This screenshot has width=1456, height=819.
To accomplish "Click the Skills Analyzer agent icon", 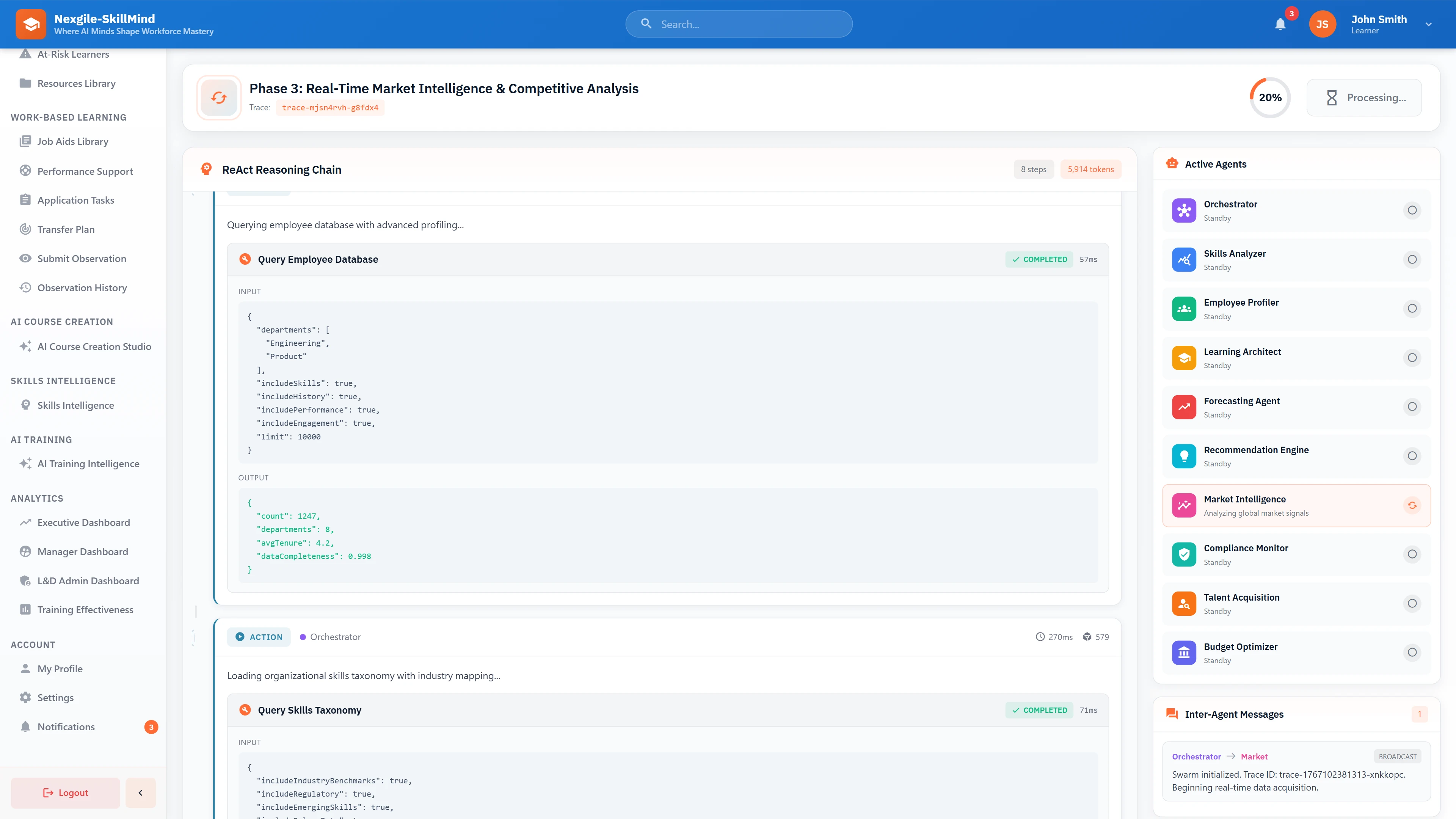I will (1184, 259).
